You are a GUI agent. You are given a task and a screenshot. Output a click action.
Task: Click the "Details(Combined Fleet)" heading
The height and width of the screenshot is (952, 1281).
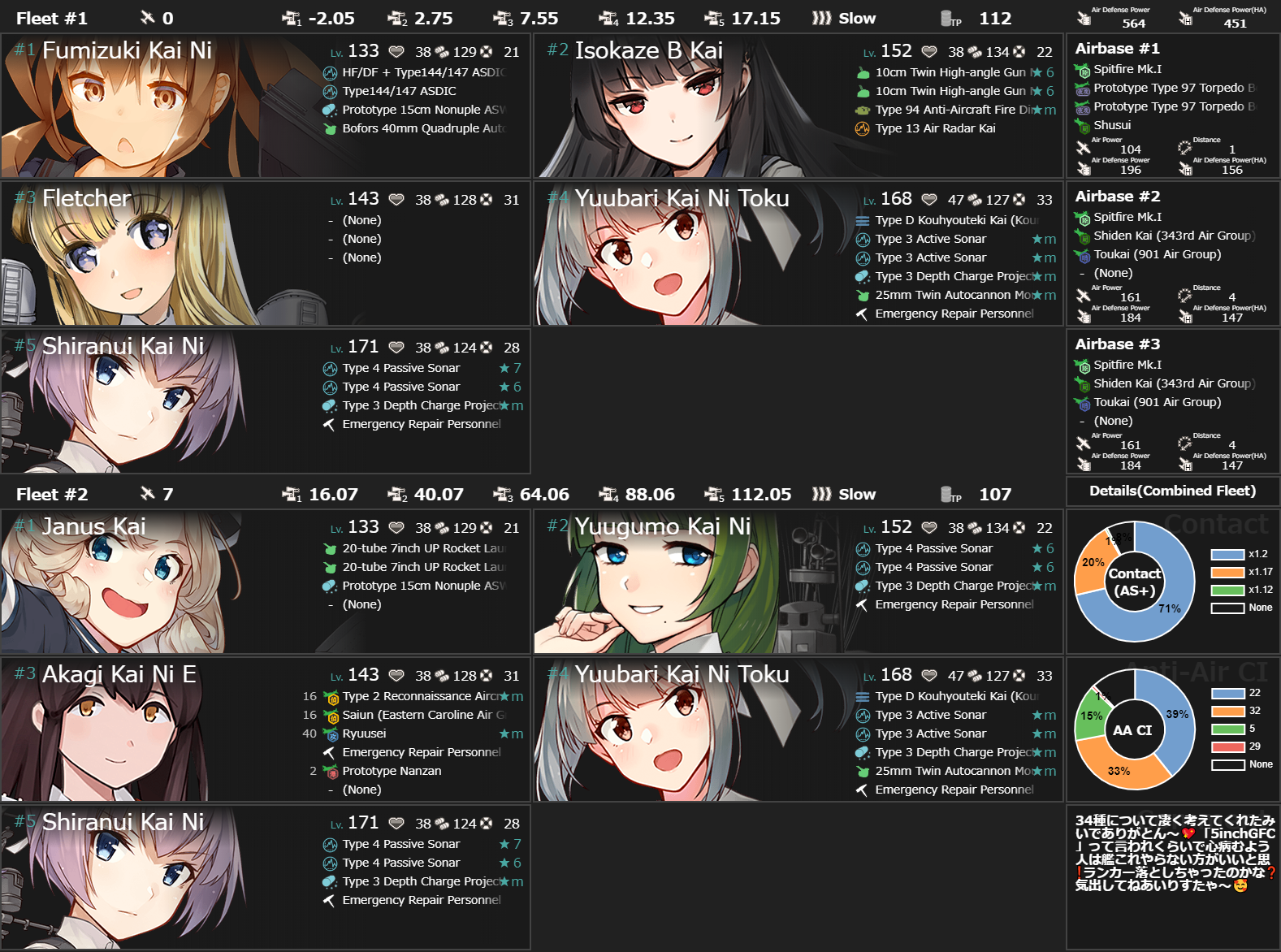1173,491
